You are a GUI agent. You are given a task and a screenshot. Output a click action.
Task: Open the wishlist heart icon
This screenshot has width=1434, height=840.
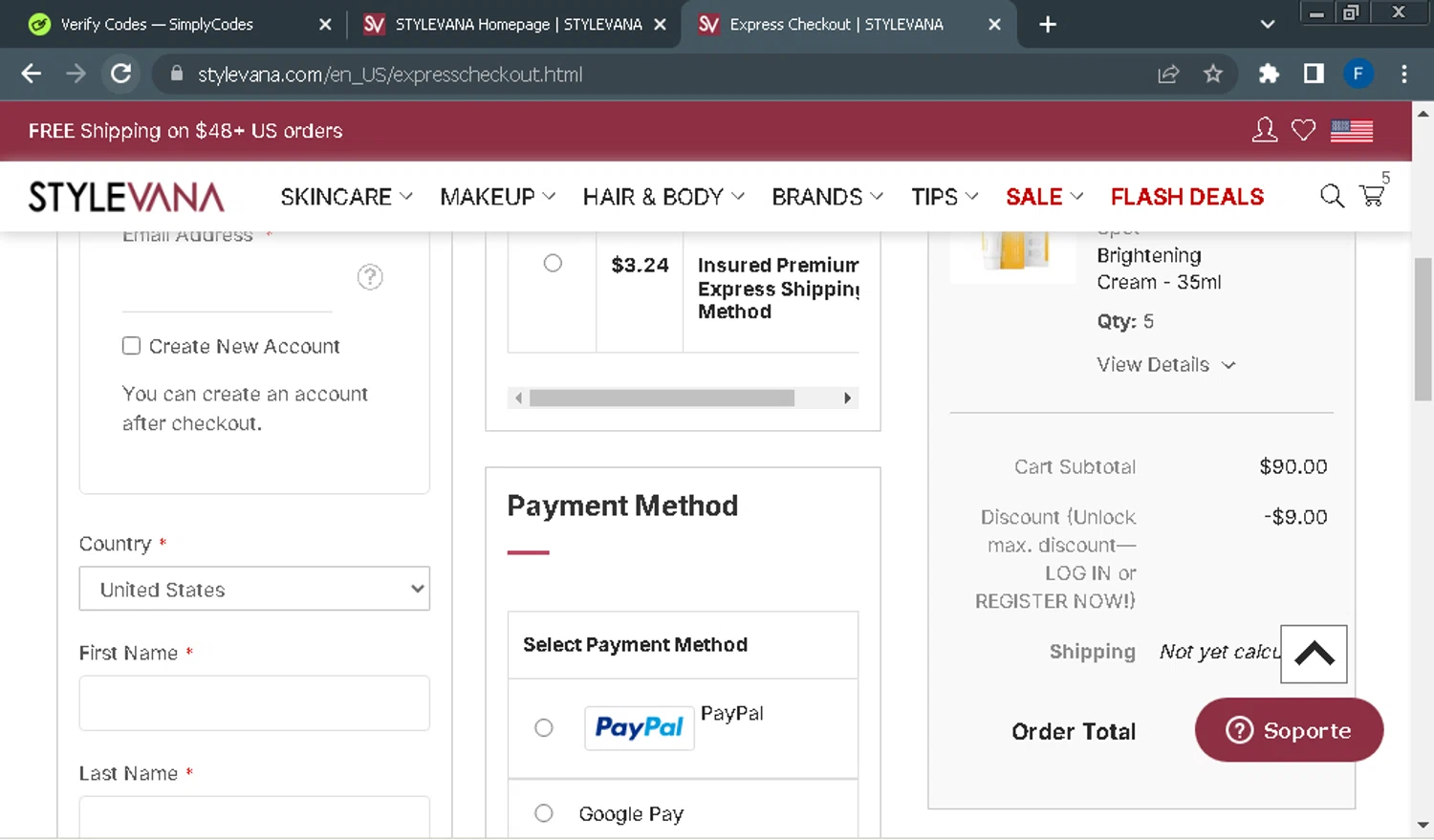(1304, 130)
